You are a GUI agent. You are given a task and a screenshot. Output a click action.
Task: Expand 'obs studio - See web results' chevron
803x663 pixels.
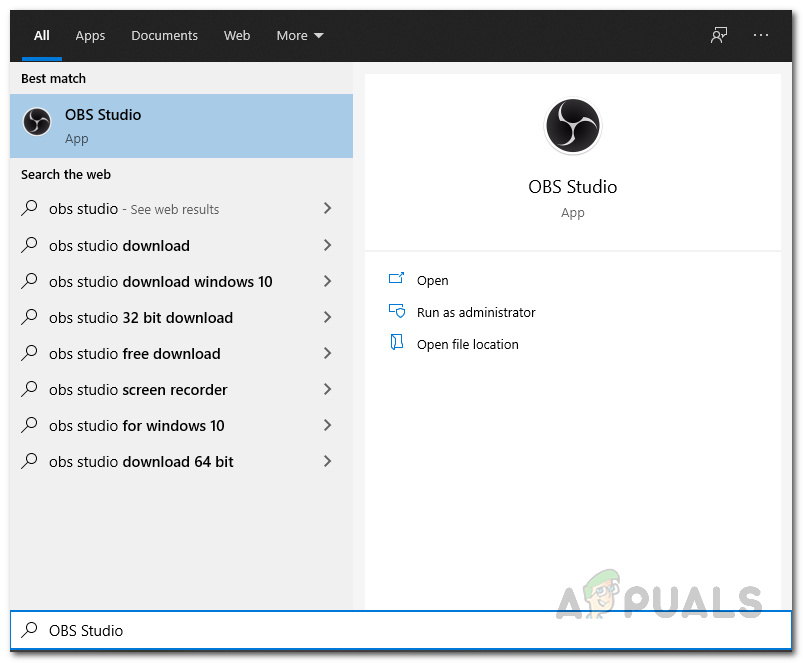[328, 208]
